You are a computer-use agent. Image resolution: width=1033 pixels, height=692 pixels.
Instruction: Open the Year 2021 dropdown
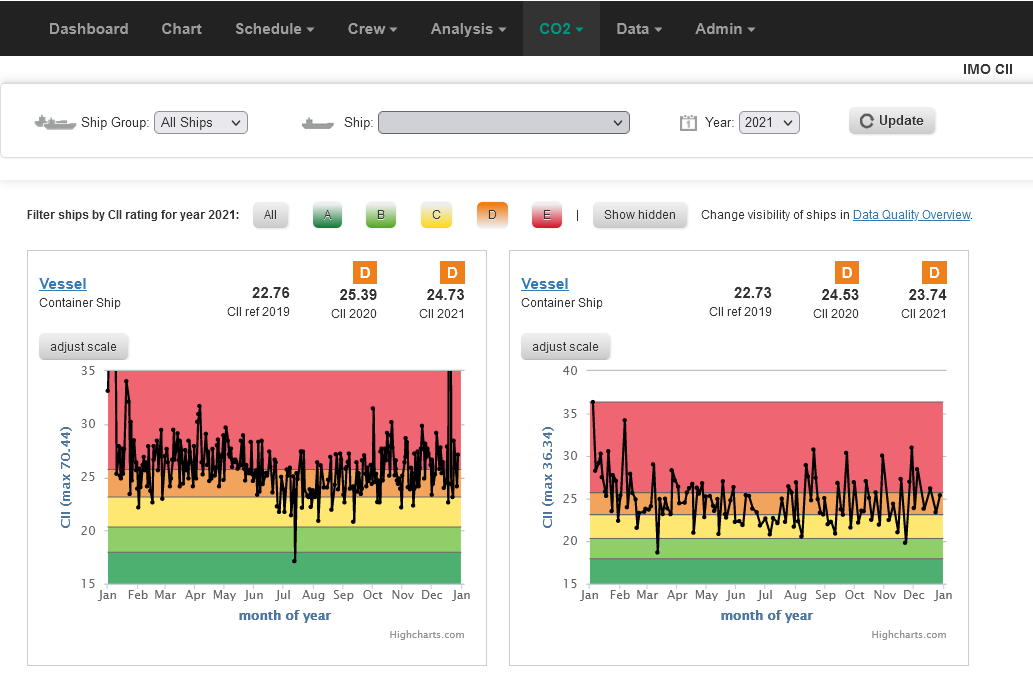(769, 123)
